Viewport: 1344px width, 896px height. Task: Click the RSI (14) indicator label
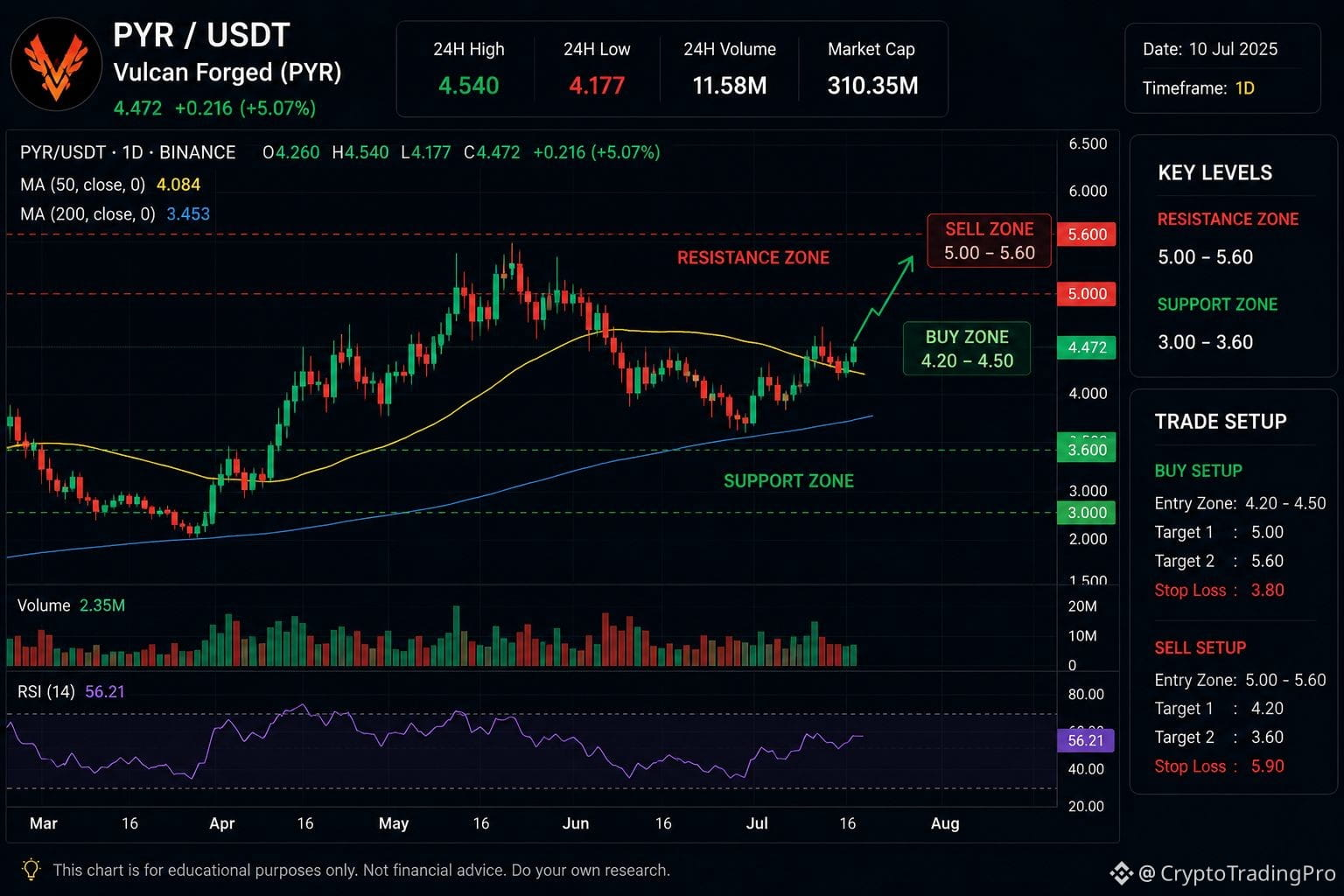46,692
